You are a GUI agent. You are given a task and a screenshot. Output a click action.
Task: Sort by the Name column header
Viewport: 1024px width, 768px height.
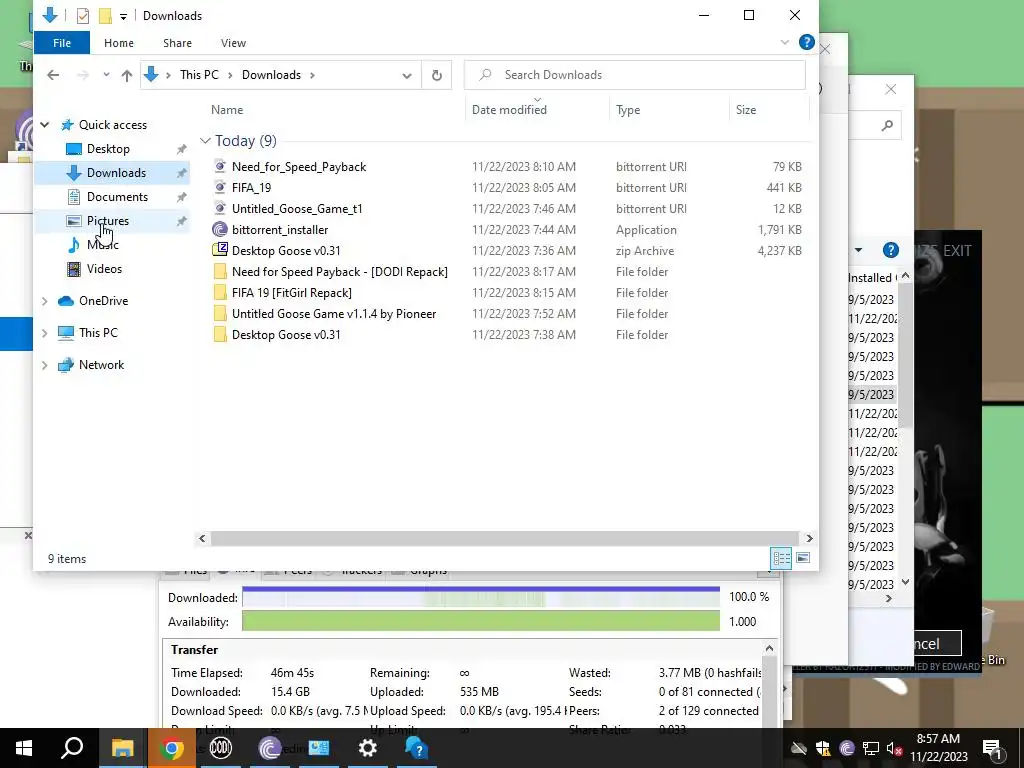pyautogui.click(x=227, y=110)
